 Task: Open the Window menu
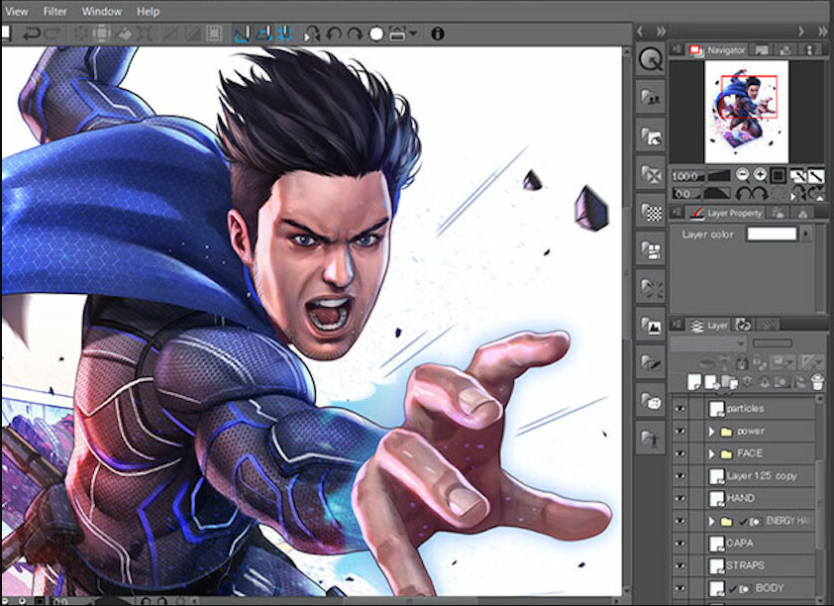point(101,11)
